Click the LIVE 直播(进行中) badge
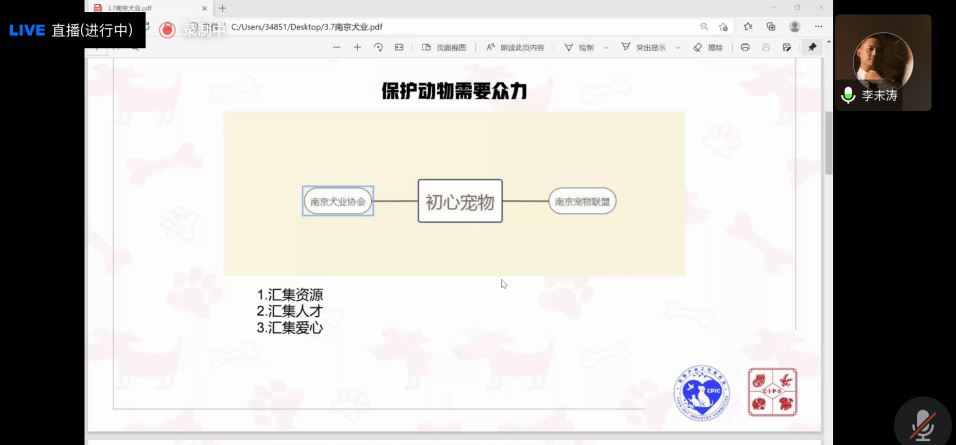Image resolution: width=956 pixels, height=445 pixels. pyautogui.click(x=71, y=30)
